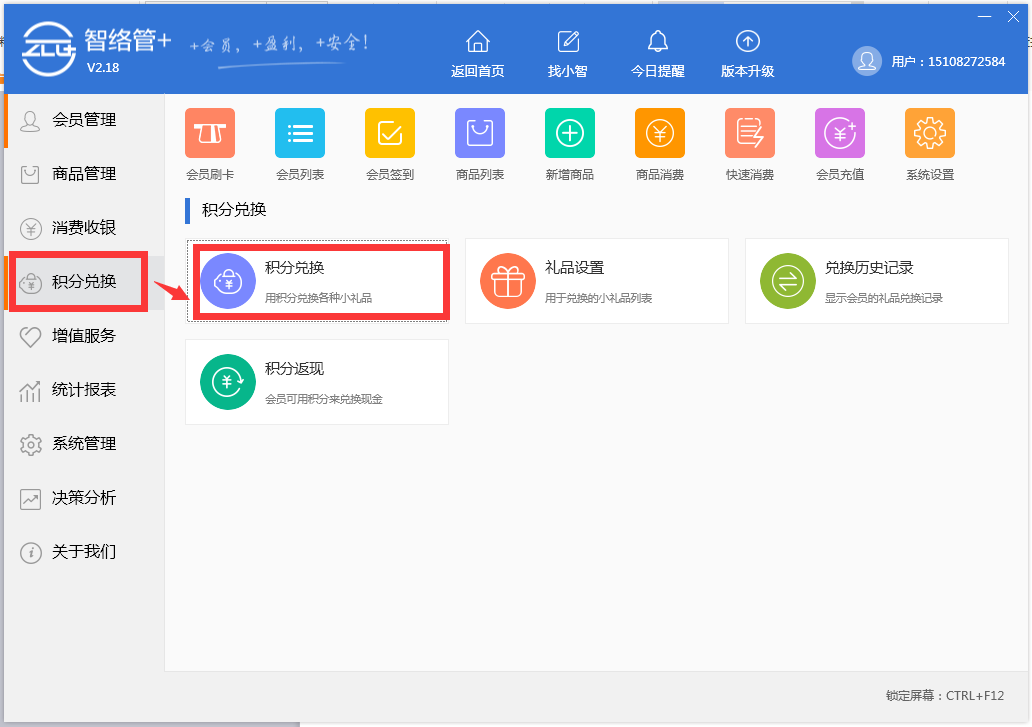Open the 积分返现 points cashback card
1032x727 pixels.
317,382
